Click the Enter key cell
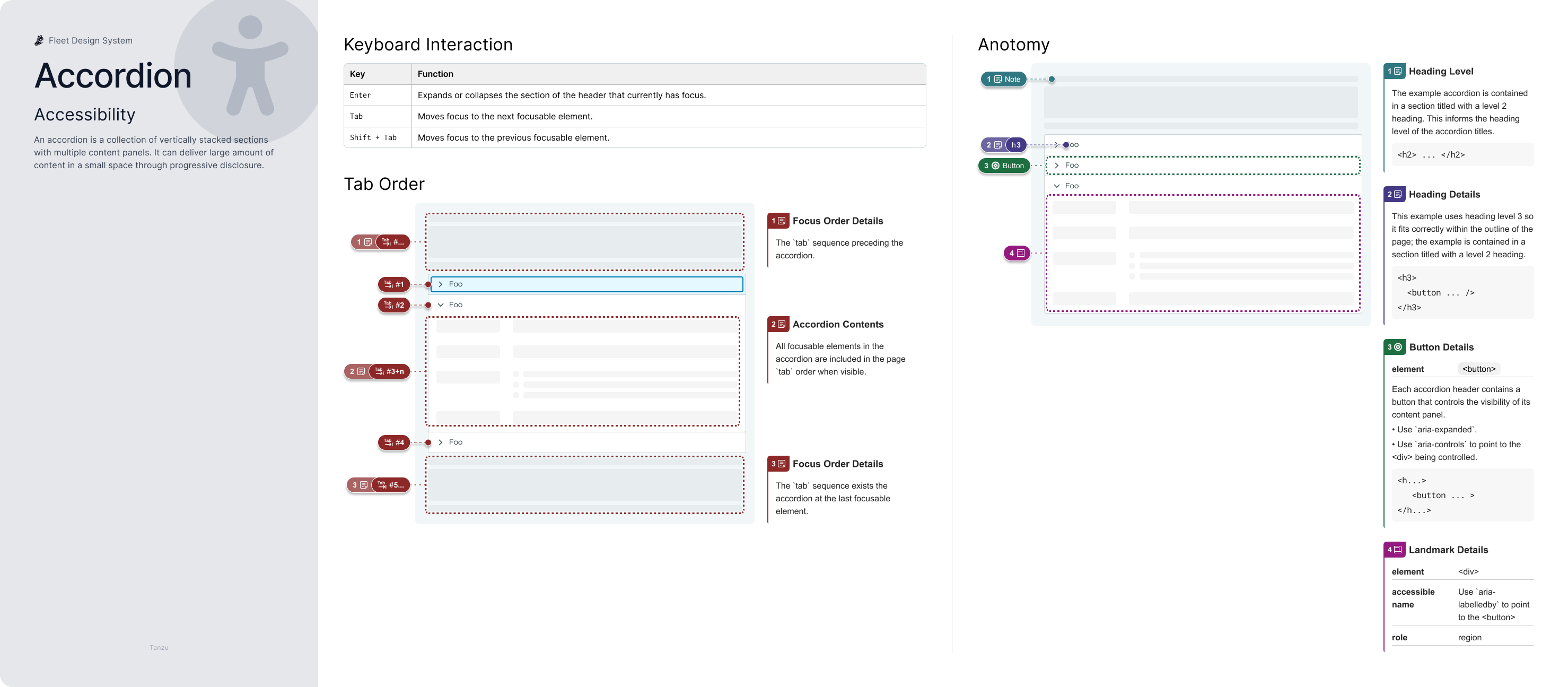Viewport: 1568px width, 687px height. (378, 95)
